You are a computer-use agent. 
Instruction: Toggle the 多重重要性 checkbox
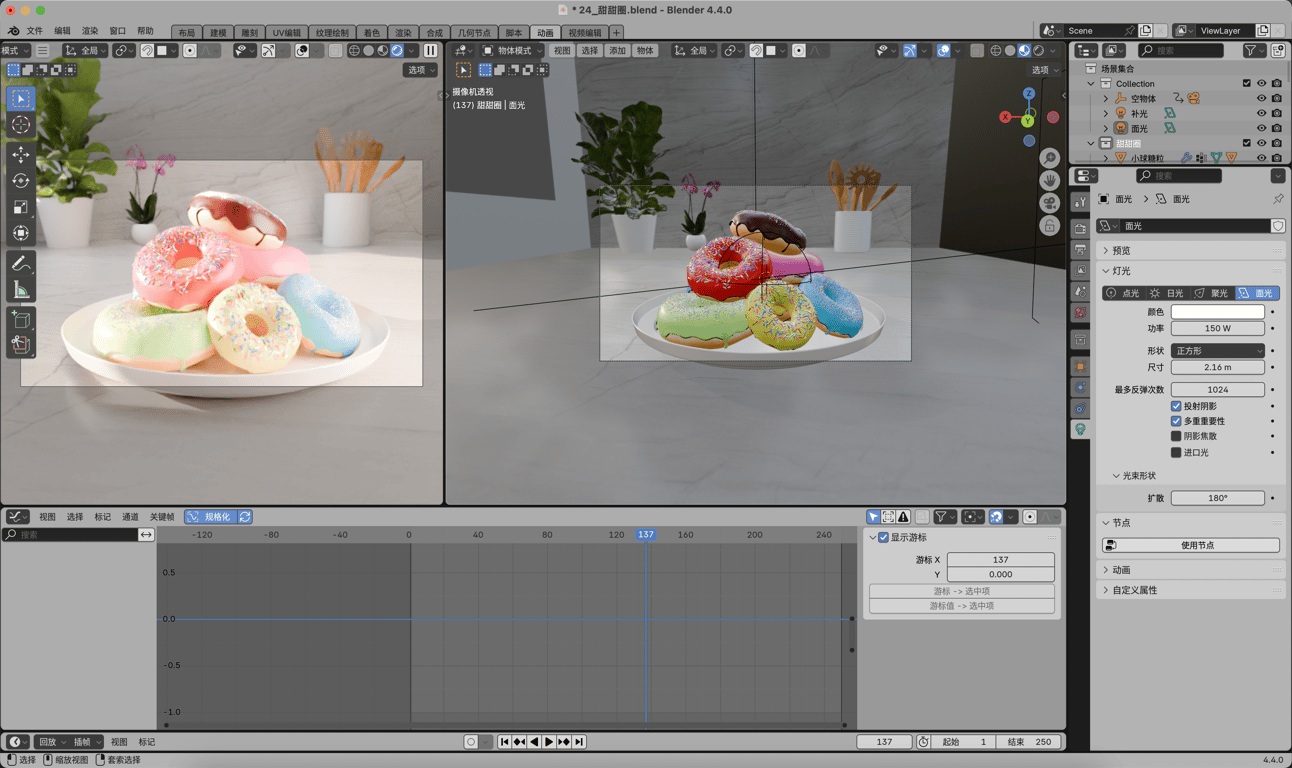click(1176, 421)
